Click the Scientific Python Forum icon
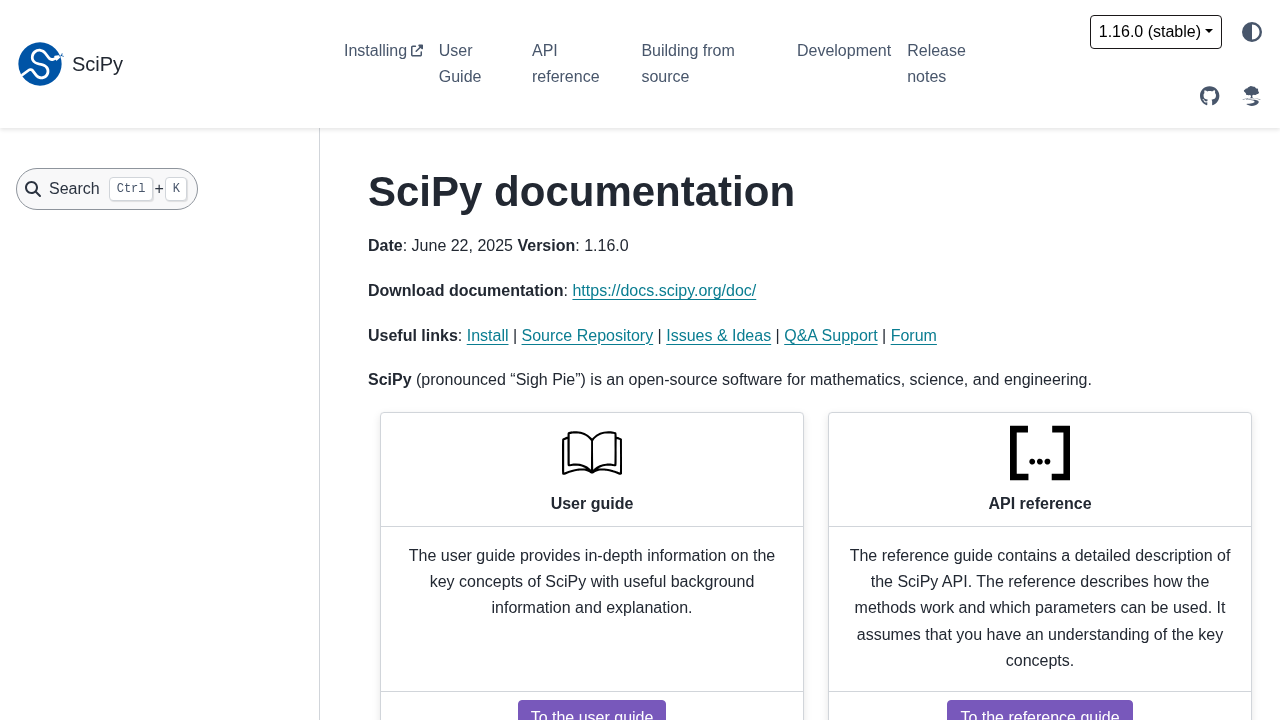Image resolution: width=1280 pixels, height=720 pixels. pyautogui.click(x=1251, y=96)
